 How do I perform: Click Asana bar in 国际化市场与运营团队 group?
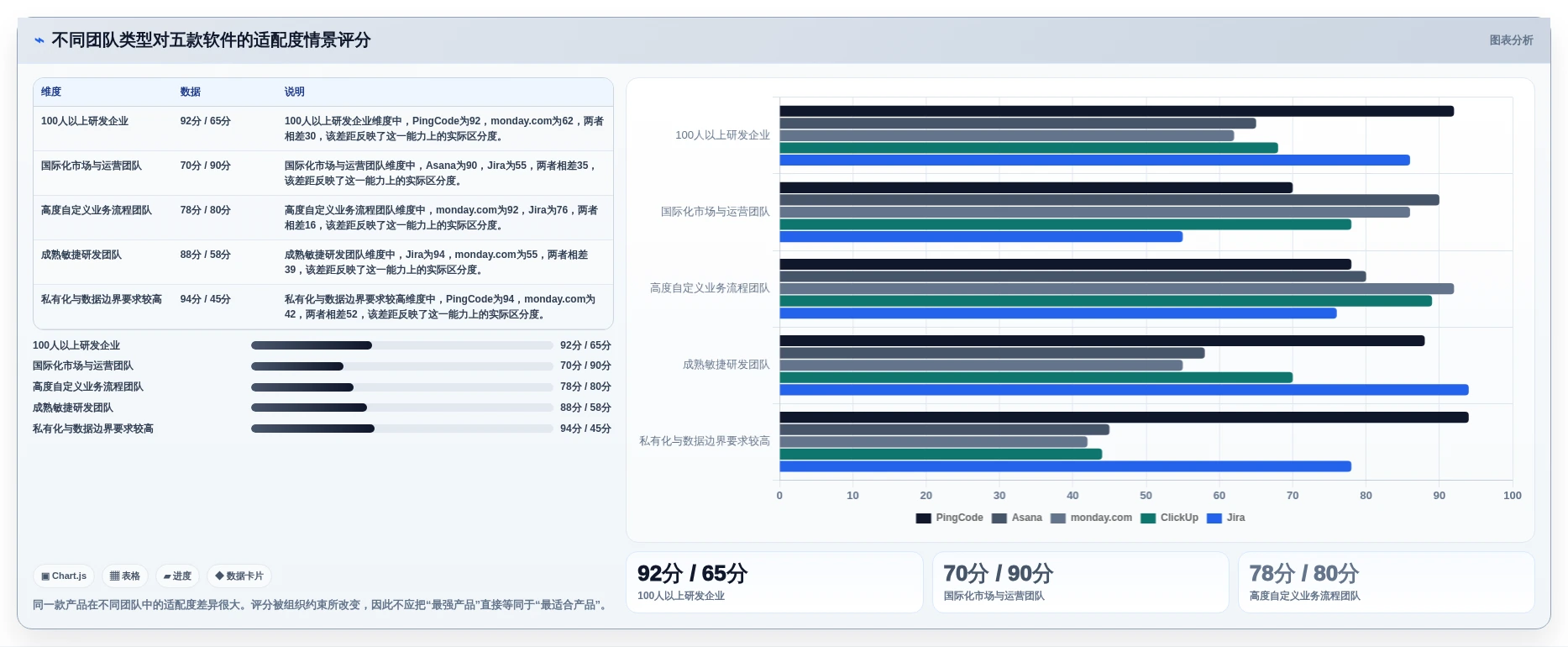pyautogui.click(x=1109, y=200)
